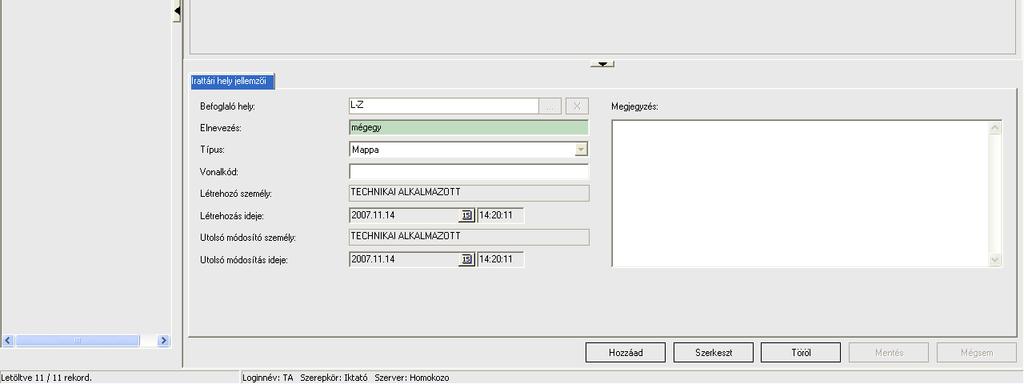1024x384 pixels.
Task: Open the Típus dropdown list
Action: click(581, 150)
